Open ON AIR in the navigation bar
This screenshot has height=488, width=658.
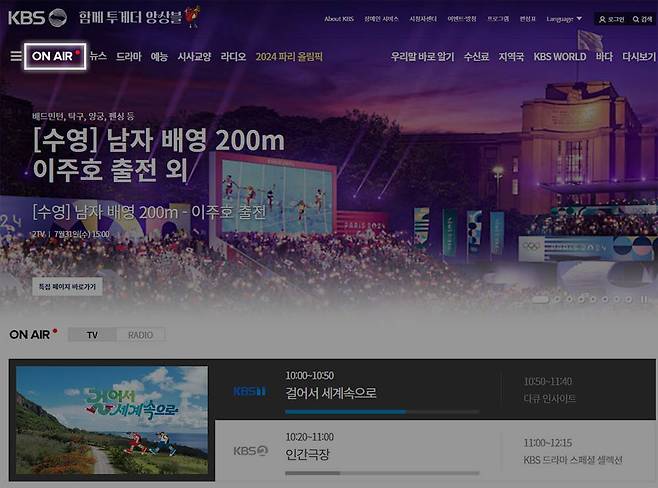click(x=55, y=56)
